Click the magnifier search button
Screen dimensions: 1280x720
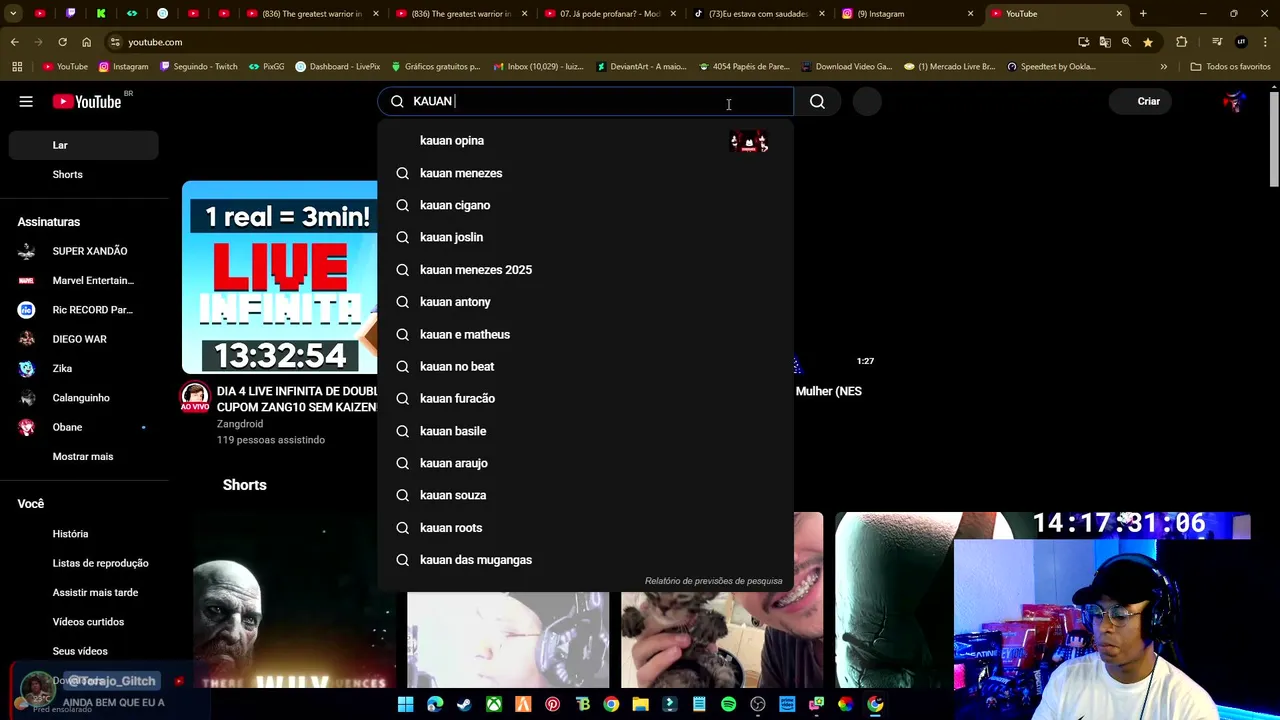pos(817,101)
